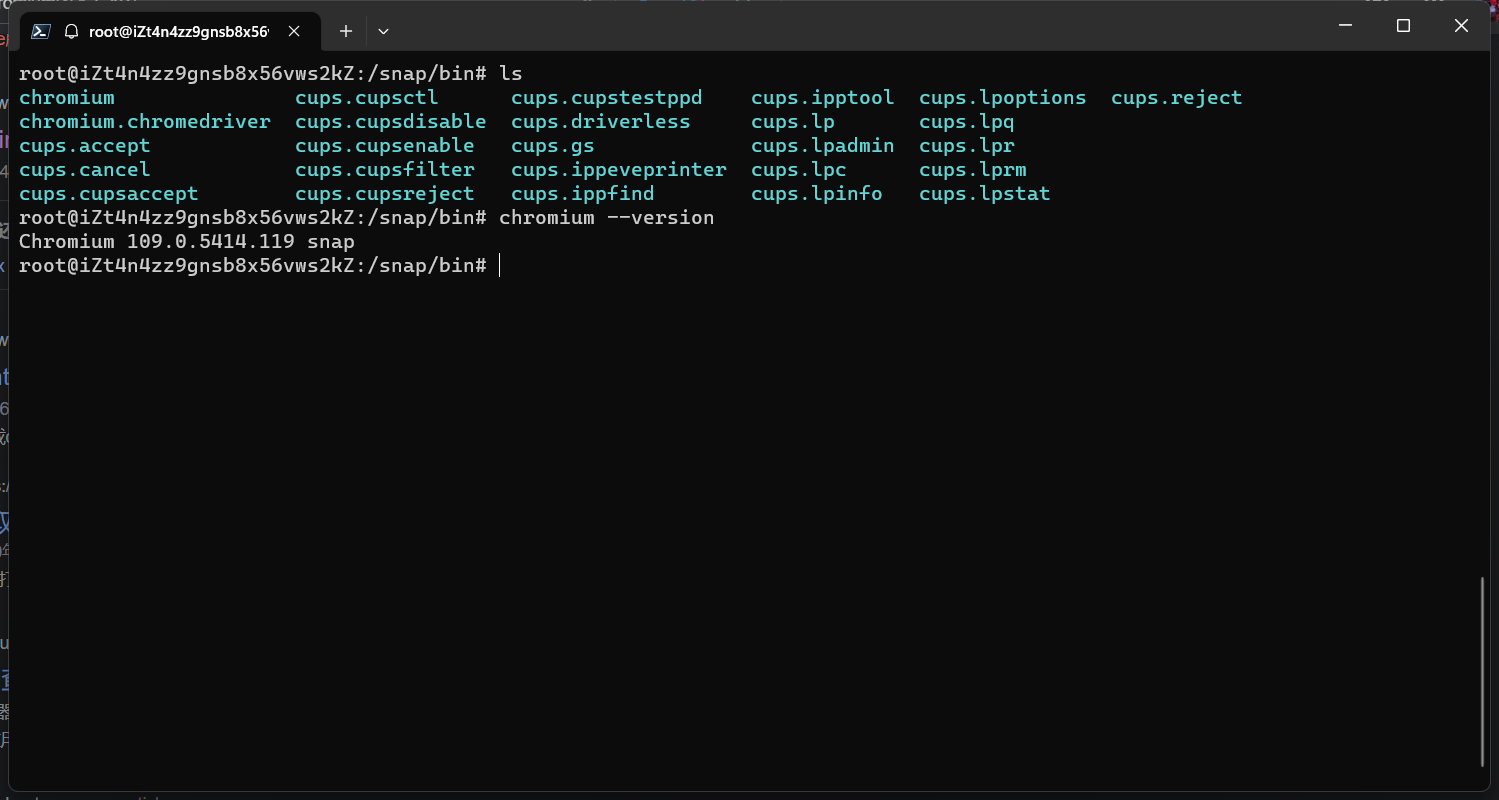Click the cups.lpstat entry
The height and width of the screenshot is (800, 1499).
click(x=984, y=193)
